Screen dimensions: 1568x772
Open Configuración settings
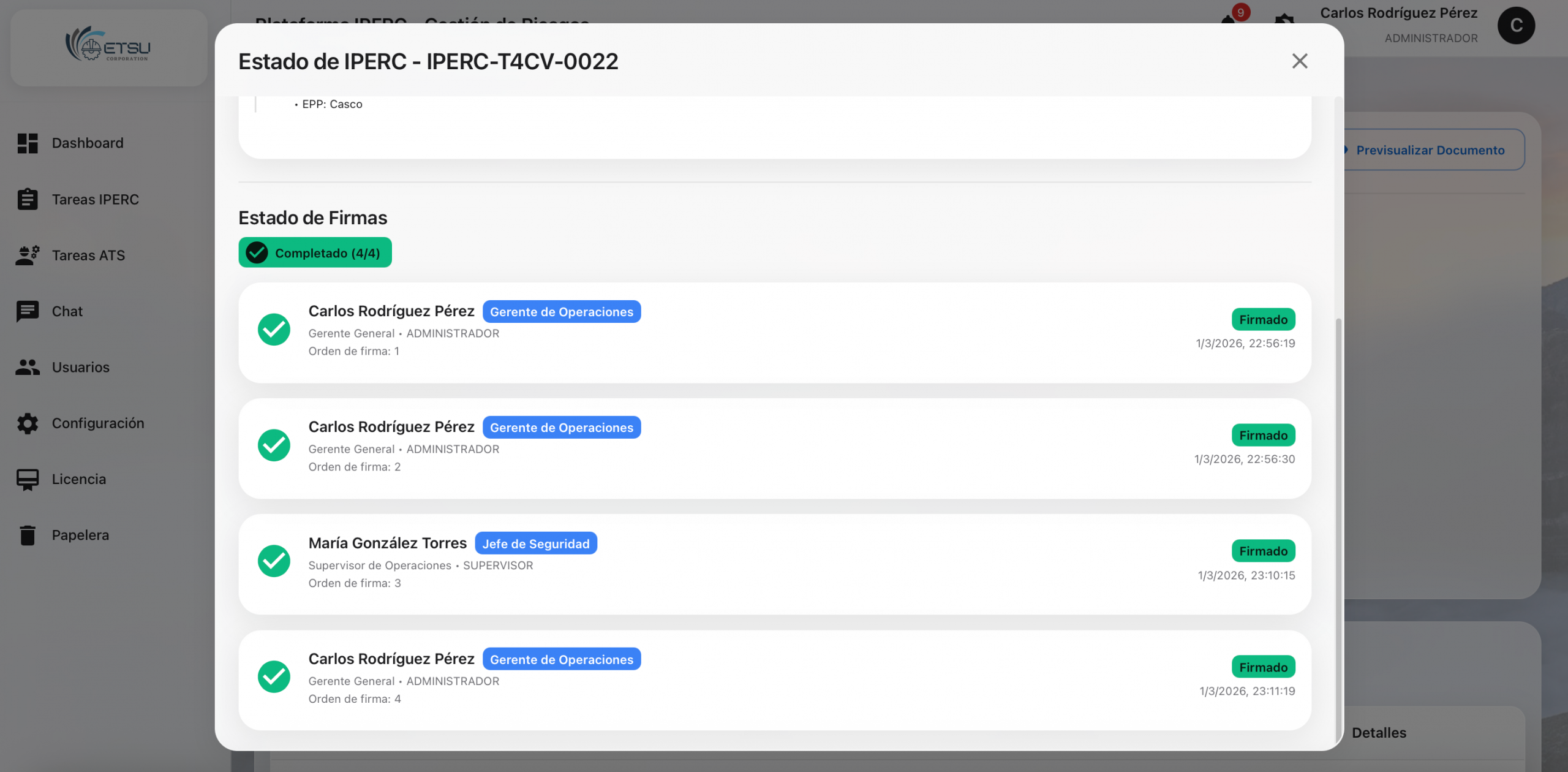coord(97,423)
